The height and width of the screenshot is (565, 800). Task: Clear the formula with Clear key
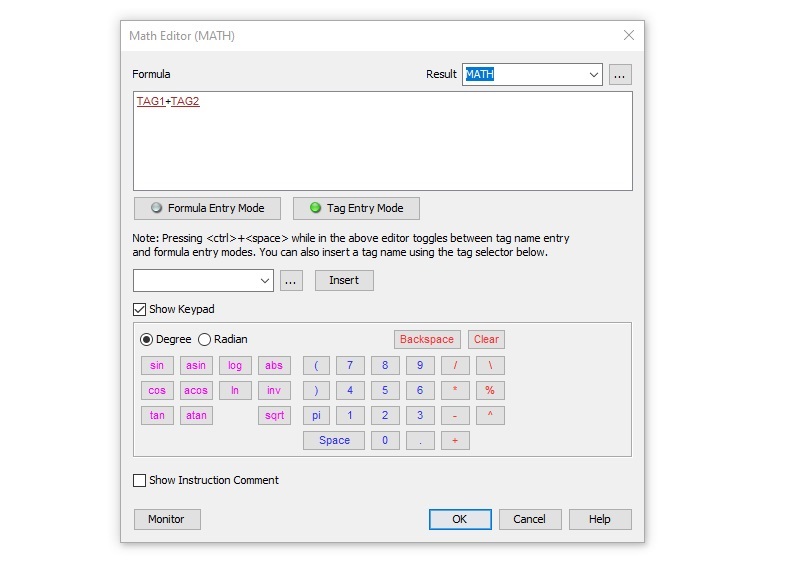[x=486, y=339]
